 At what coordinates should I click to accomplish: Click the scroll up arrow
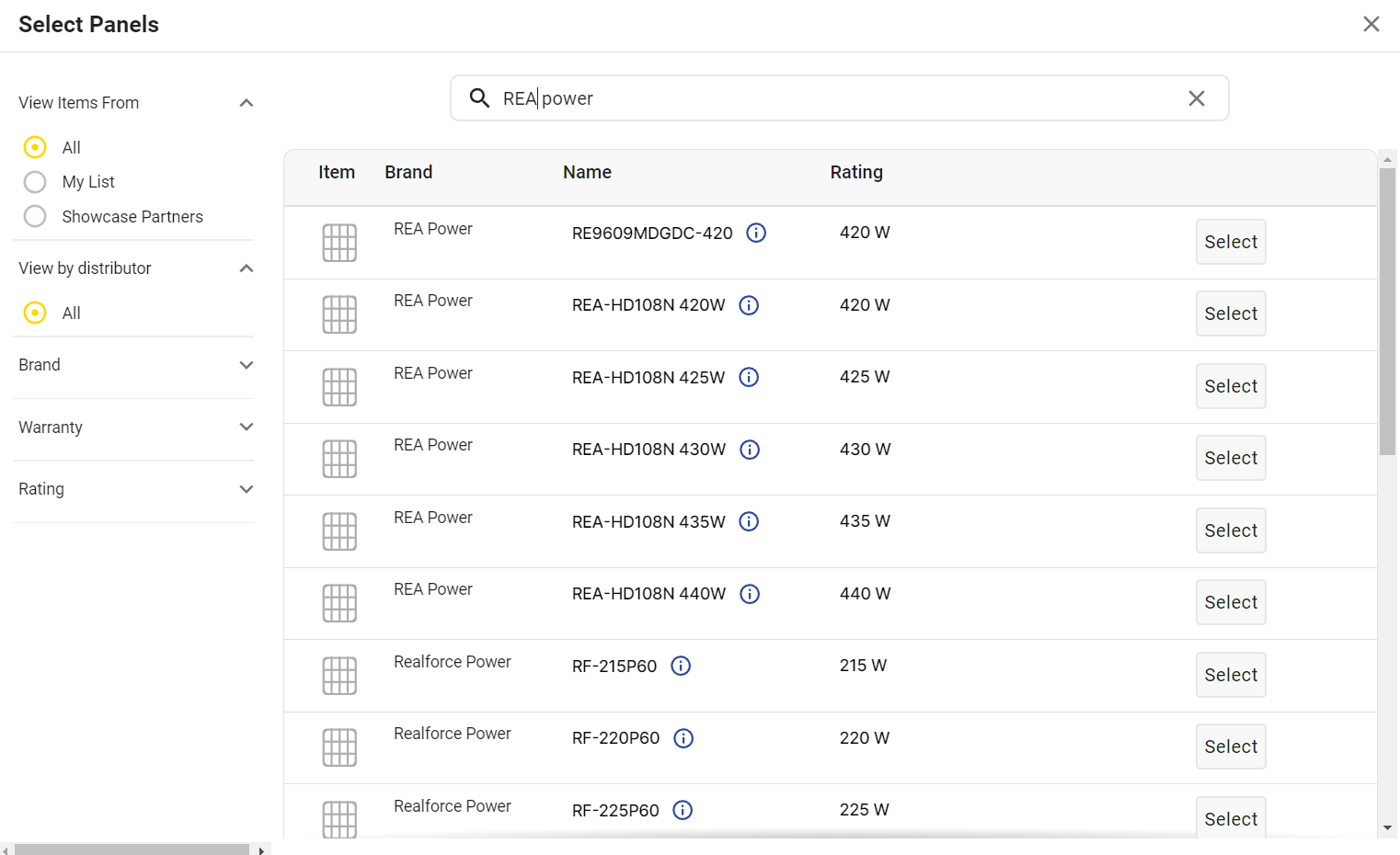[x=1387, y=159]
